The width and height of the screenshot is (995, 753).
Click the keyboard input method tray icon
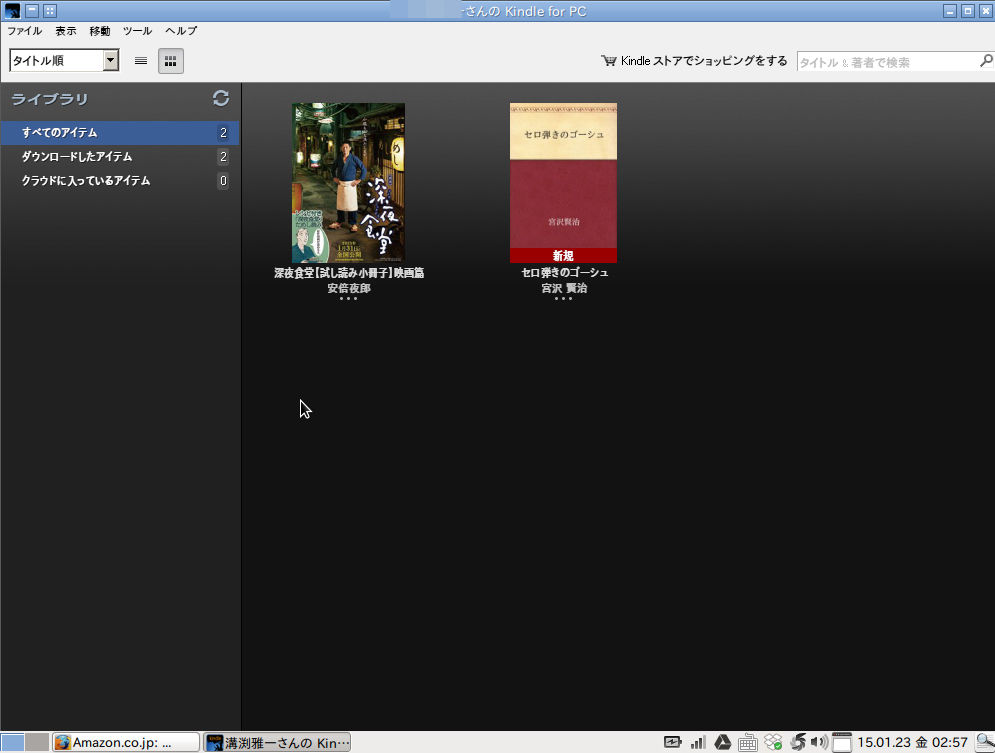click(x=748, y=742)
